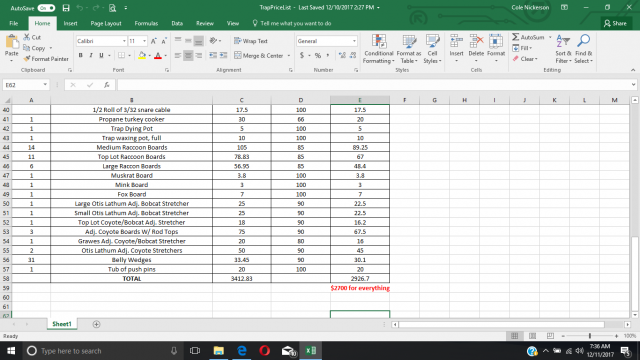Viewport: 640px width, 360px height.
Task: Open the General number format dropdown
Action: [x=354, y=41]
